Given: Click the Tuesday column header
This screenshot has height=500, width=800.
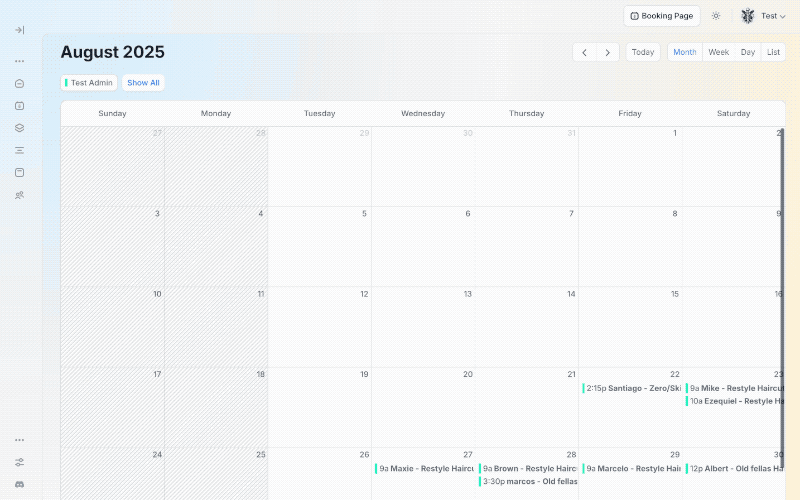Looking at the screenshot, I should (319, 113).
